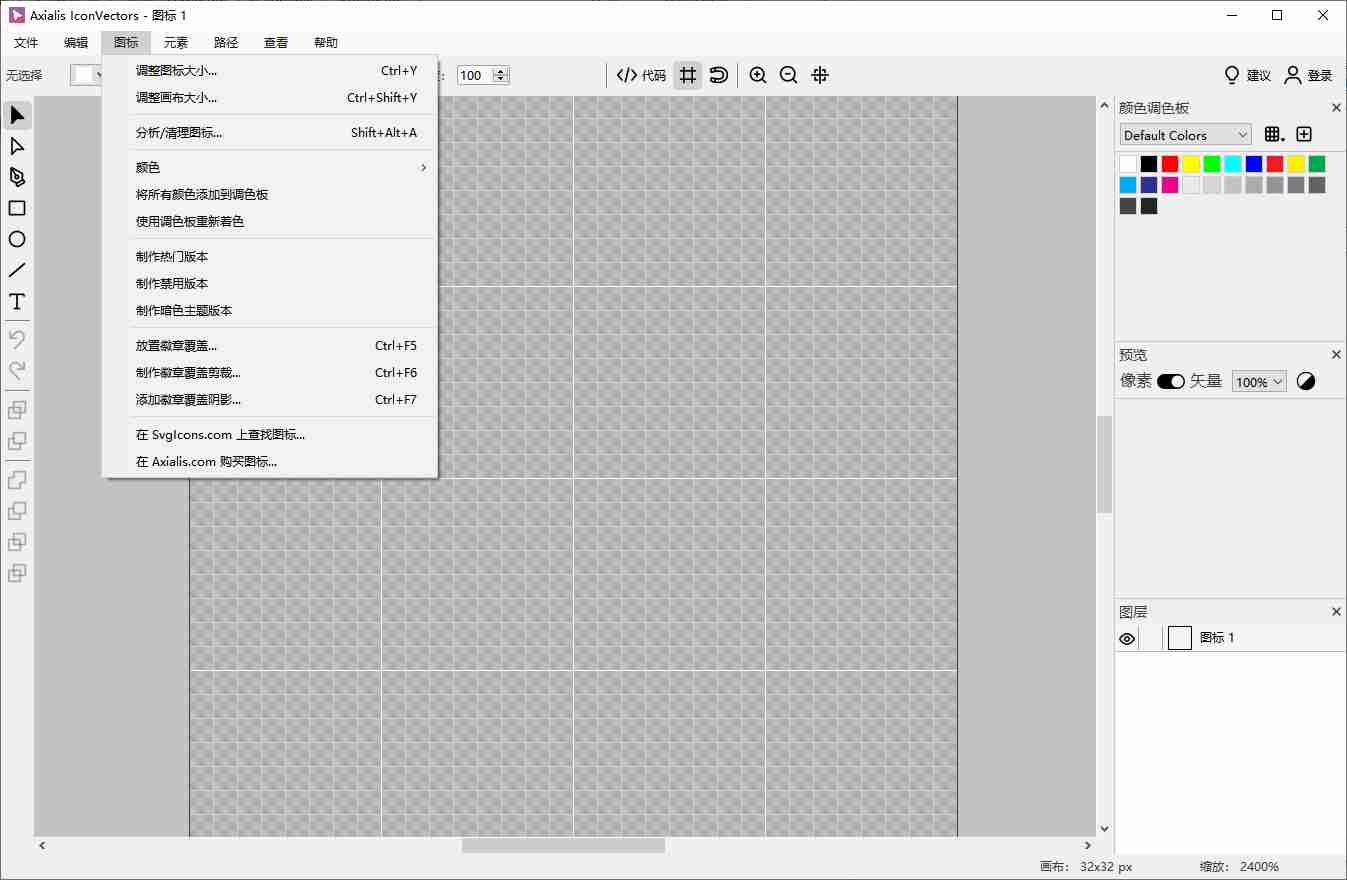The height and width of the screenshot is (880, 1347).
Task: Open the Default Colors palette dropdown
Action: click(1184, 134)
